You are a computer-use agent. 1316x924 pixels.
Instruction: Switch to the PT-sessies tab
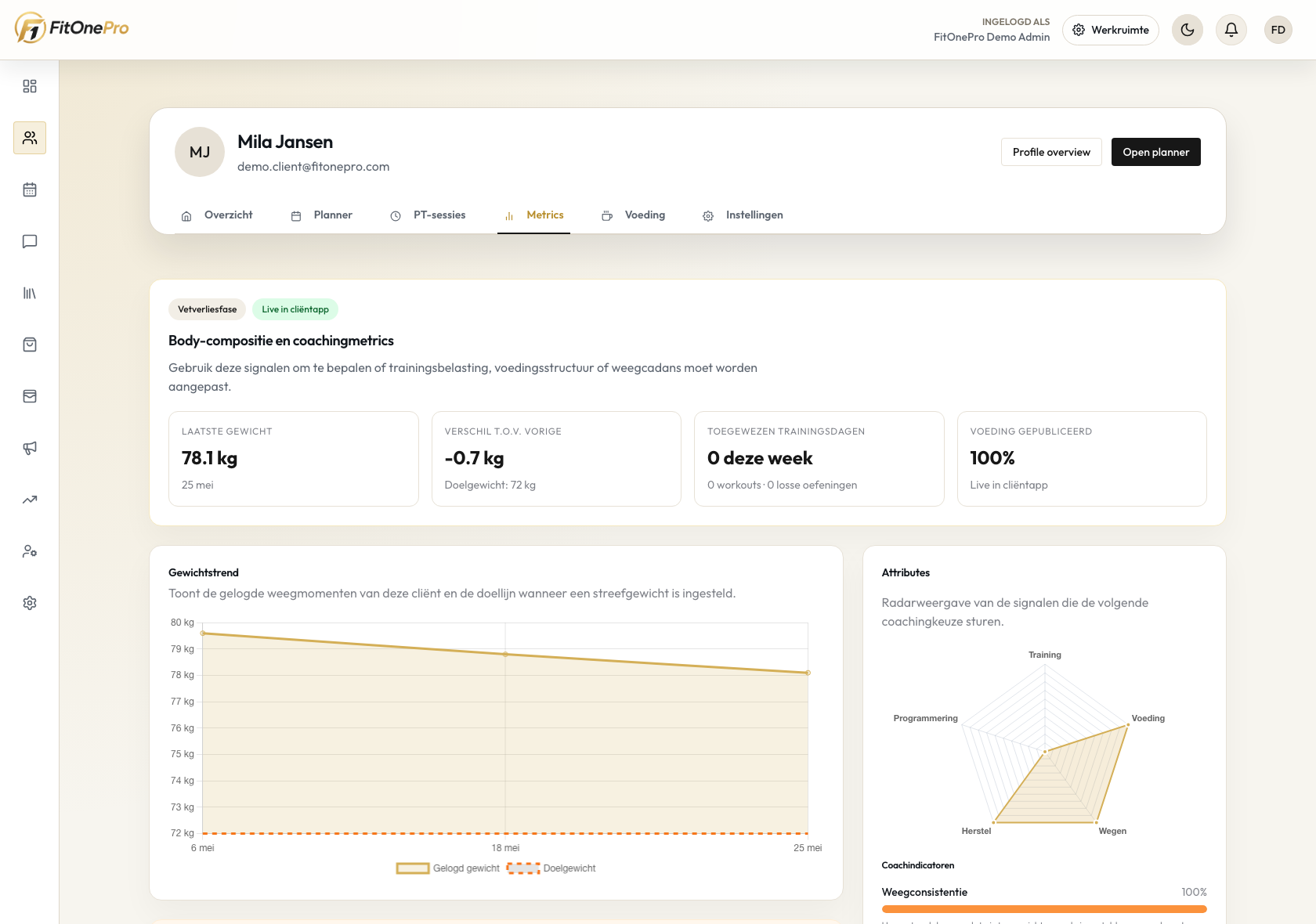[428, 215]
